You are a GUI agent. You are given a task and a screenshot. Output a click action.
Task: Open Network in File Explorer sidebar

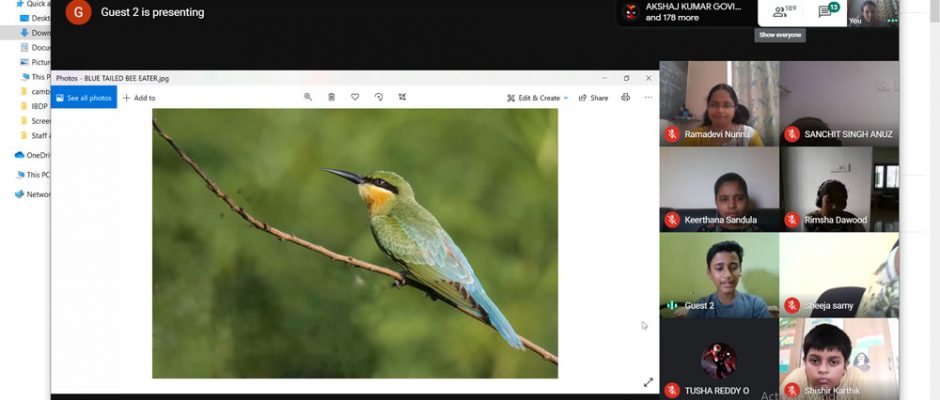point(33,194)
